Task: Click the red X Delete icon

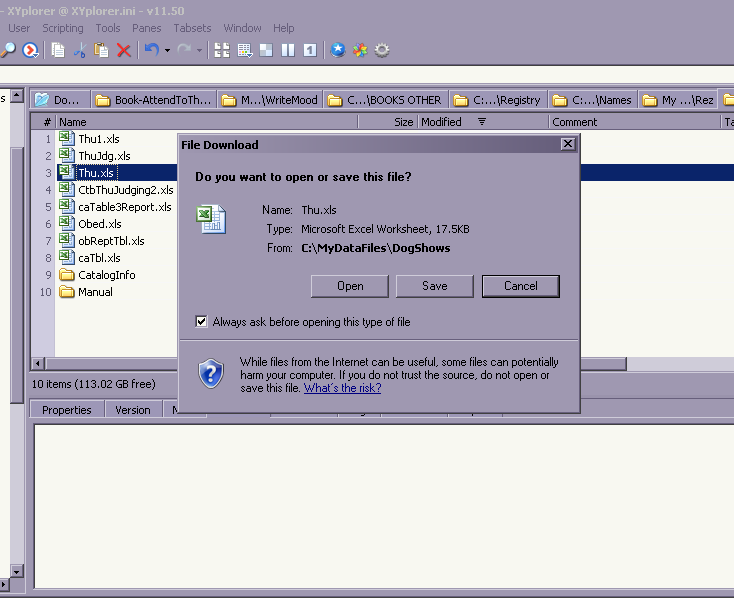Action: 124,50
